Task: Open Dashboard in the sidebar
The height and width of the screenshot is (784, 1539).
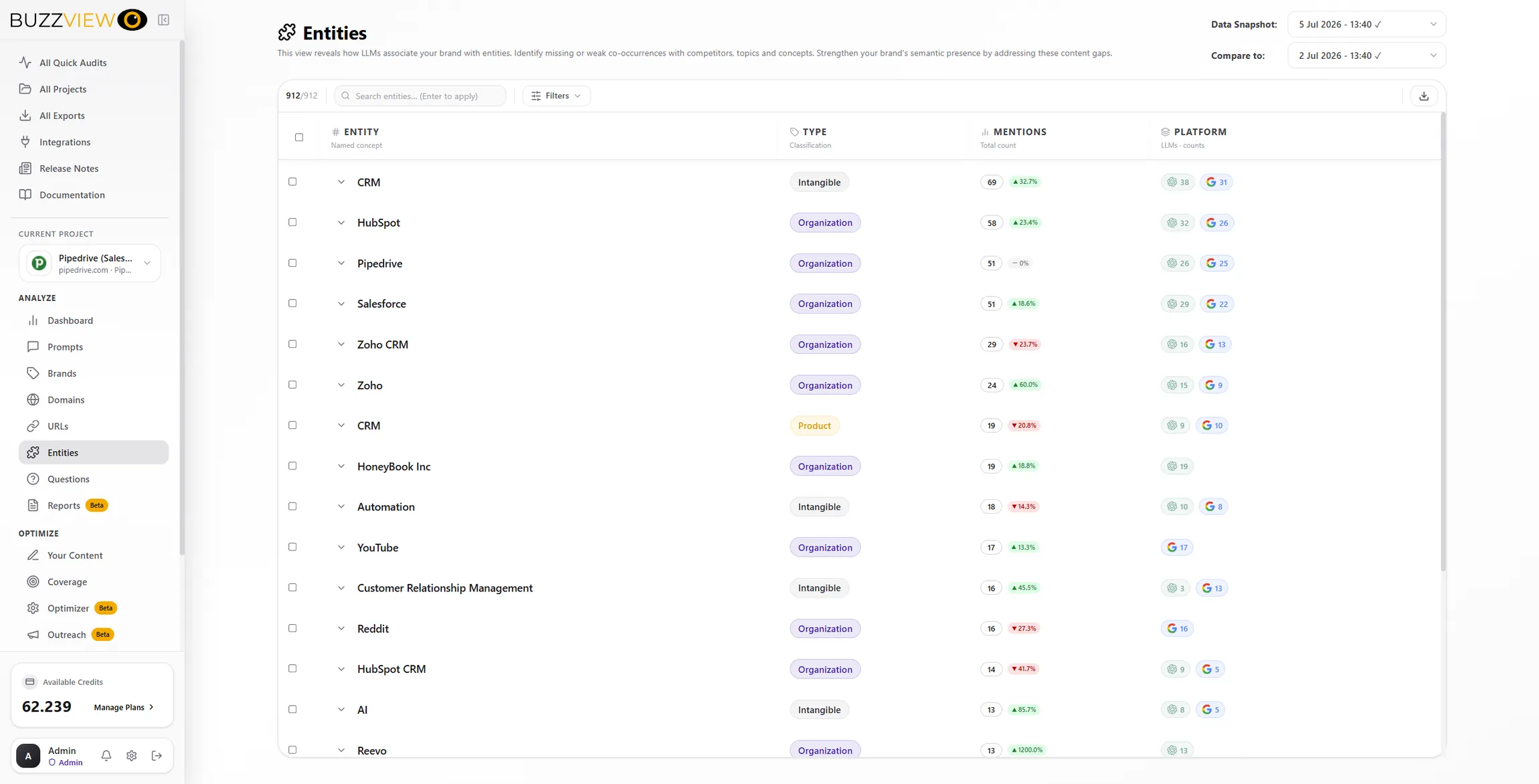Action: [94, 320]
